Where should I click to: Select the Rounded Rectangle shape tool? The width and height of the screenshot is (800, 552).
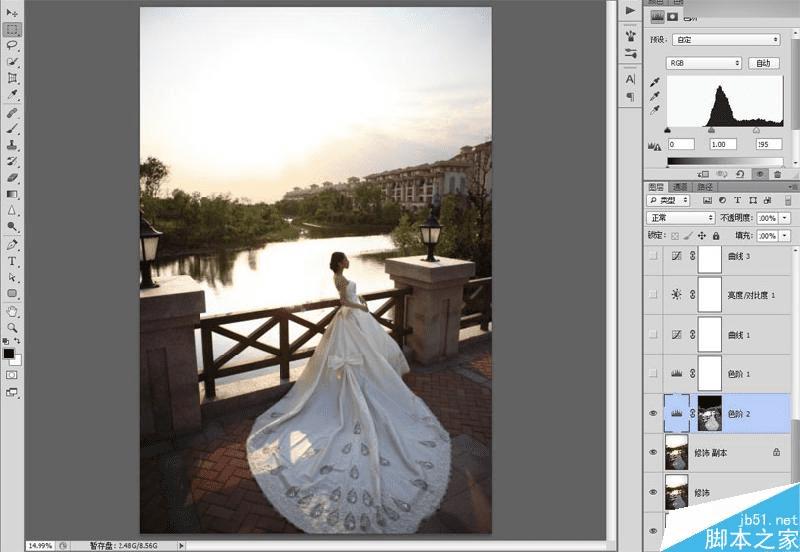pos(12,293)
